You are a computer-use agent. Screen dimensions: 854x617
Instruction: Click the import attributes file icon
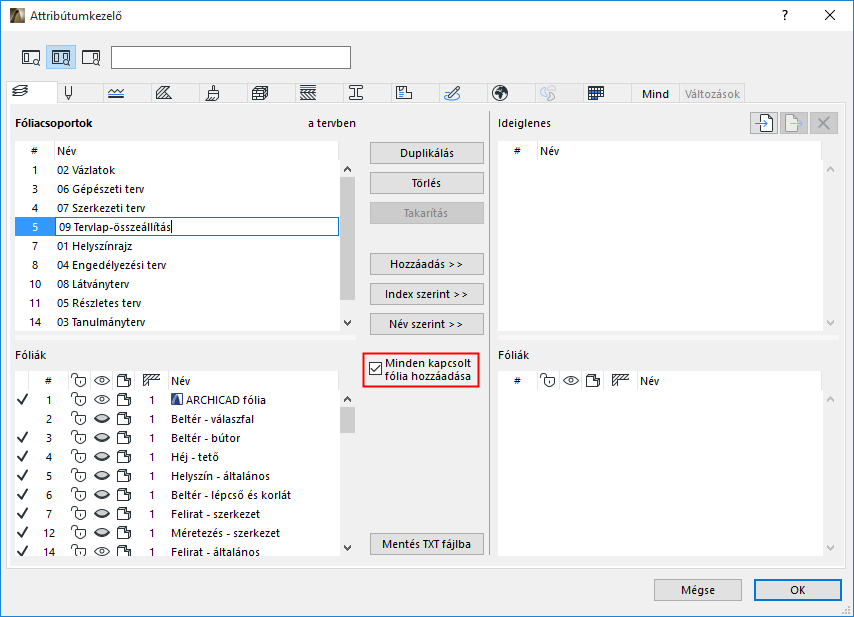[764, 123]
